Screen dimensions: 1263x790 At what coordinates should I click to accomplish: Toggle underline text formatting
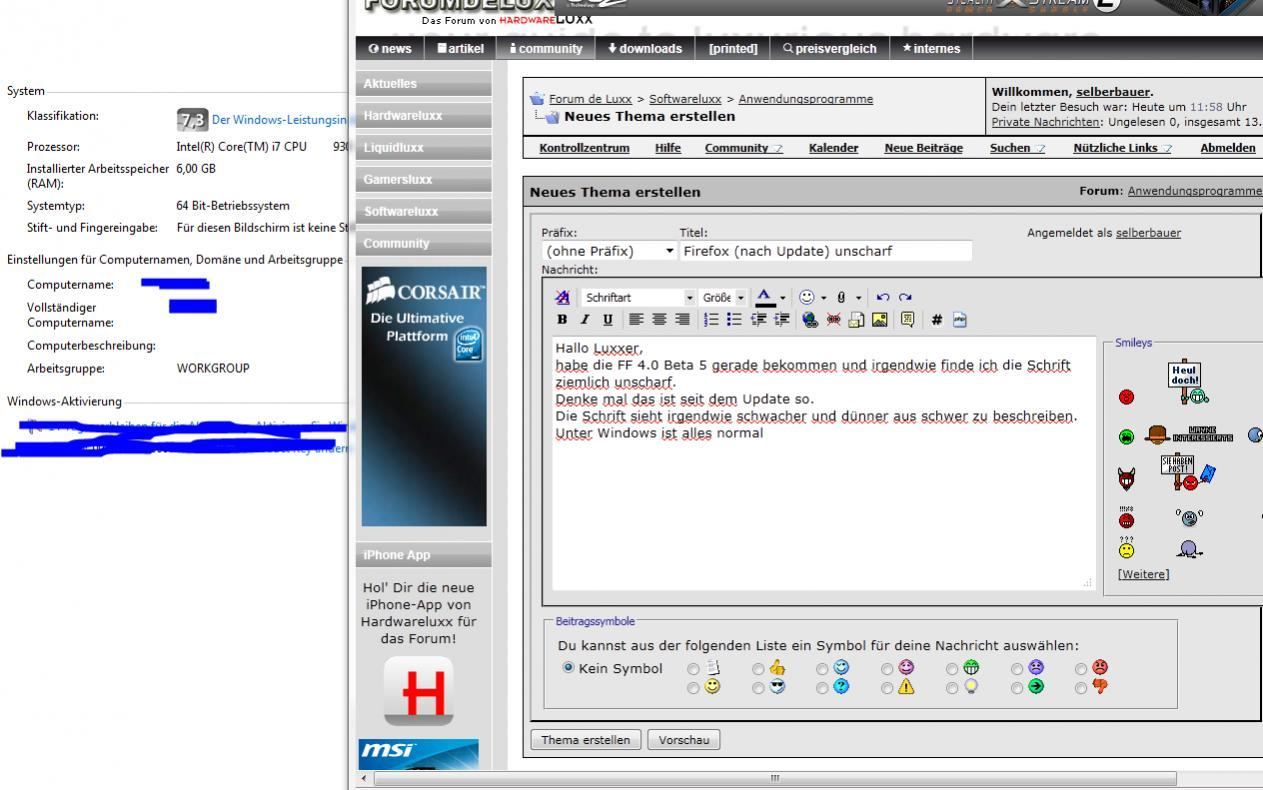607,320
